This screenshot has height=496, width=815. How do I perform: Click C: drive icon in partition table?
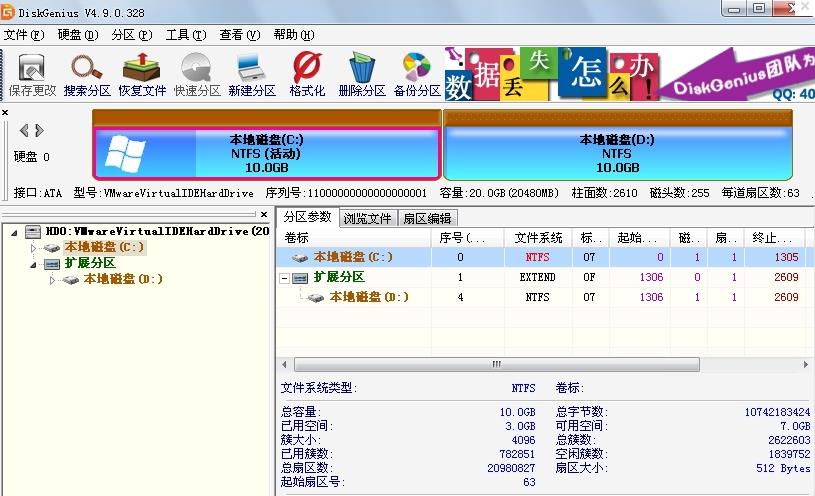300,257
